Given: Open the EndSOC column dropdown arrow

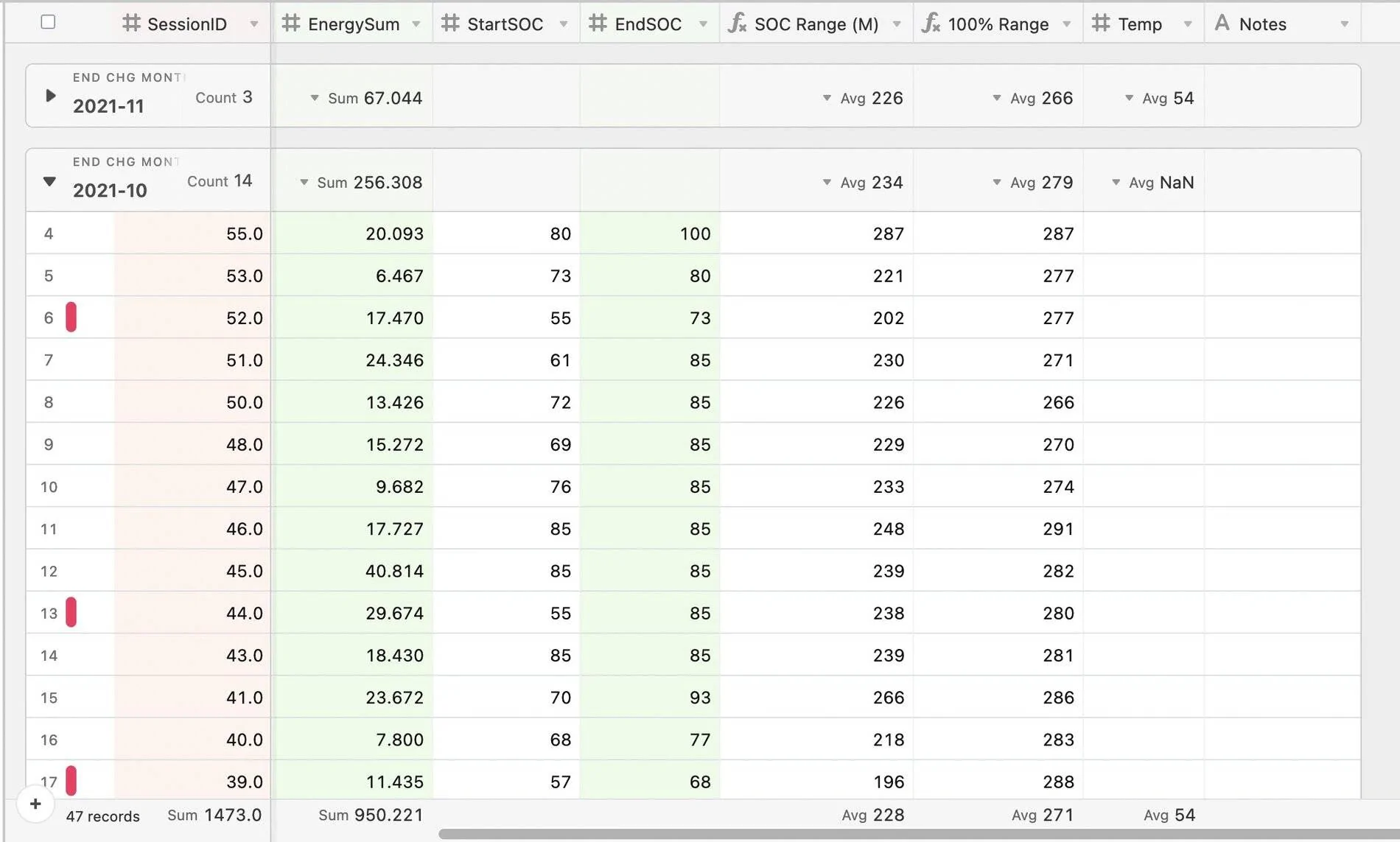Looking at the screenshot, I should pos(703,24).
